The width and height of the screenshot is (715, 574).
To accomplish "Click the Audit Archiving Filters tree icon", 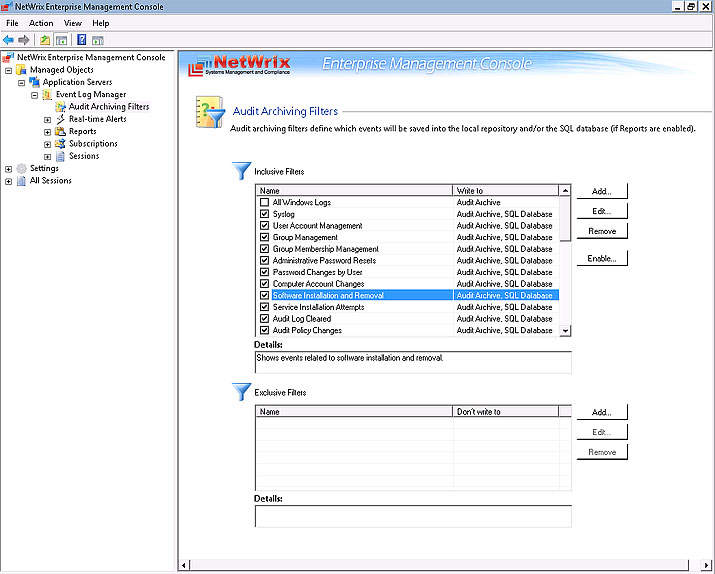I will [x=60, y=107].
